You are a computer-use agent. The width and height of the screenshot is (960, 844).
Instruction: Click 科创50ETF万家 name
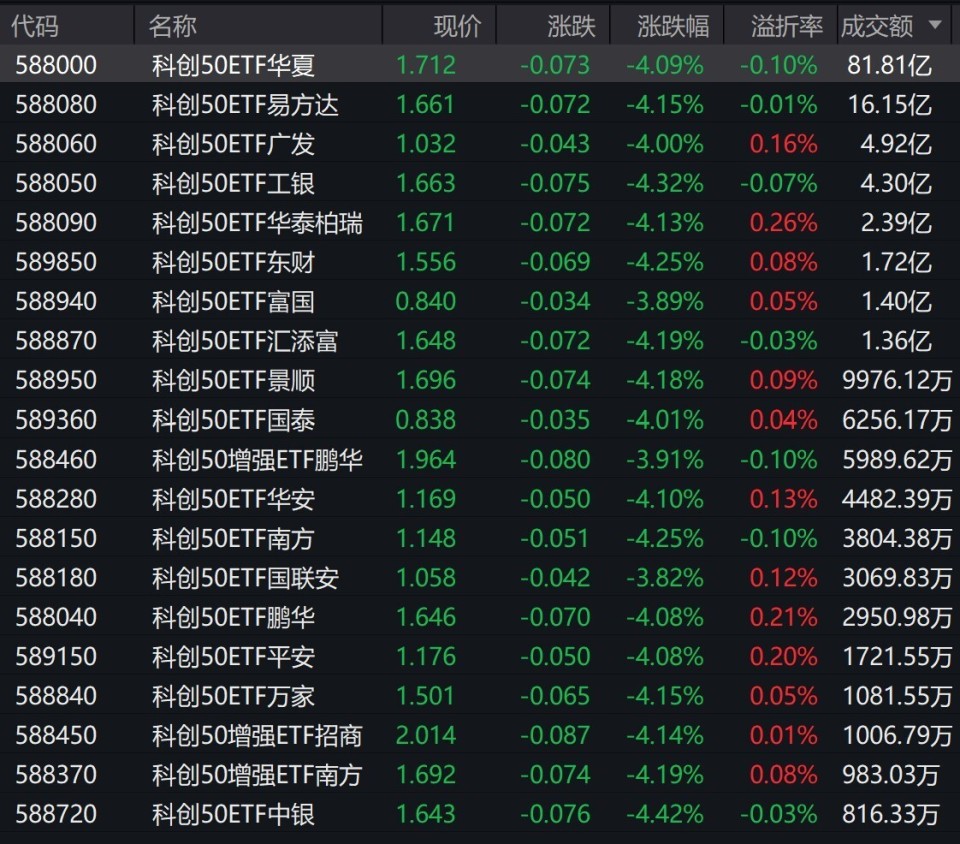coord(233,696)
